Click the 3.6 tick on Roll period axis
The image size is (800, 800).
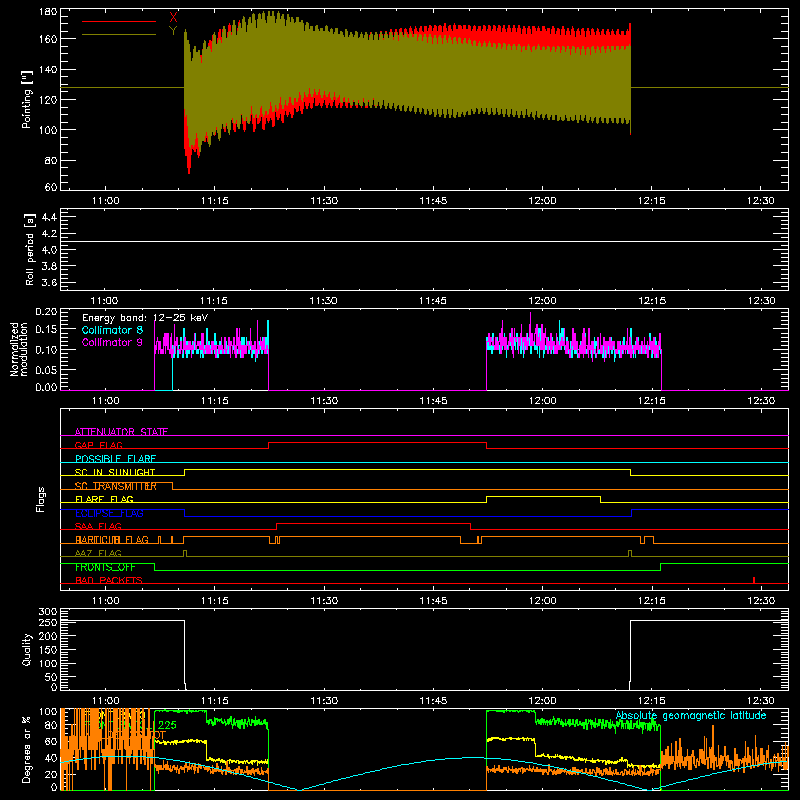49,282
